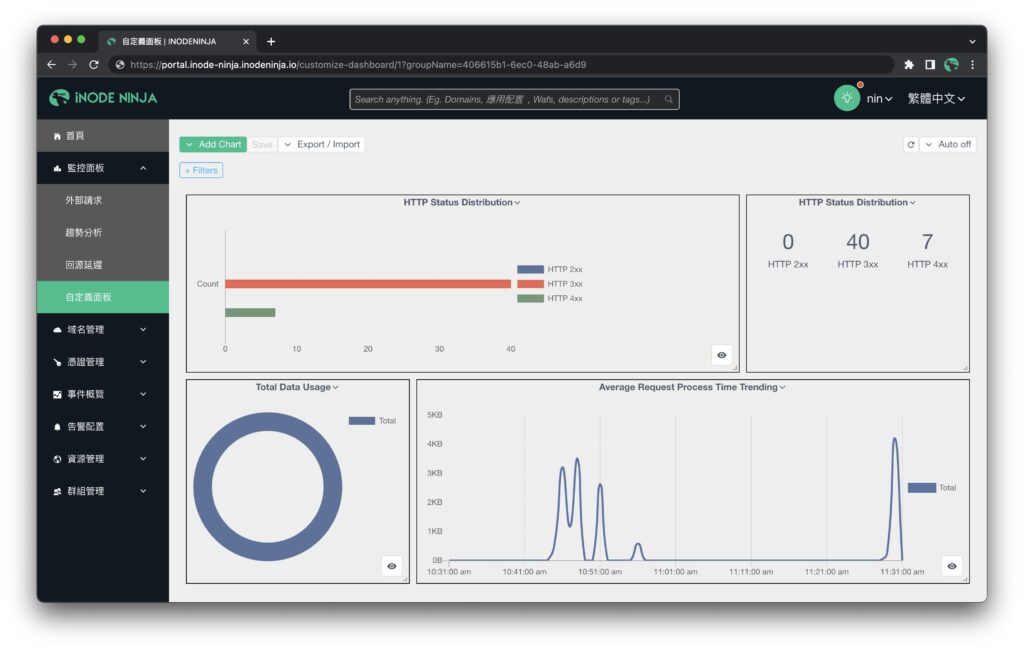The image size is (1024, 651).
Task: Click the 11:01:00 am x-axis label
Action: click(x=675, y=572)
